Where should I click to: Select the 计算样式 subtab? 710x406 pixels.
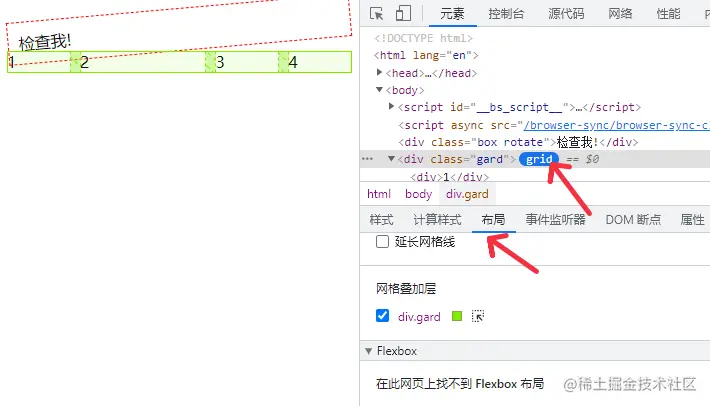pos(437,220)
